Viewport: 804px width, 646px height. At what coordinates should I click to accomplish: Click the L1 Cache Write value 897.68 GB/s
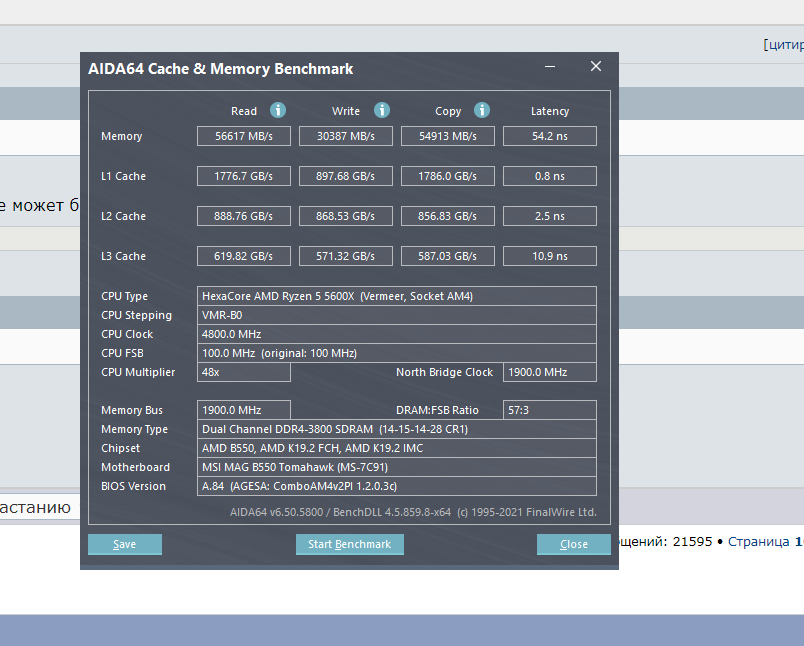pos(346,176)
